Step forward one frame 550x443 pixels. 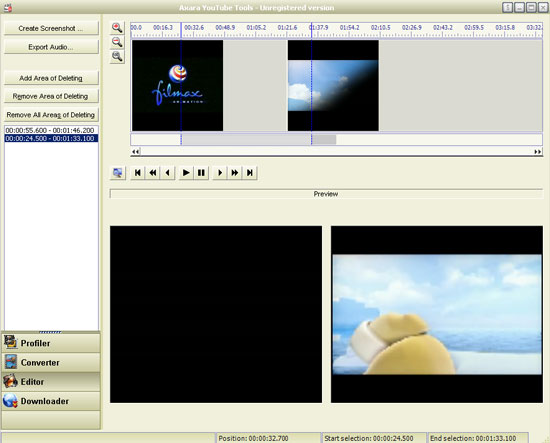pos(220,173)
